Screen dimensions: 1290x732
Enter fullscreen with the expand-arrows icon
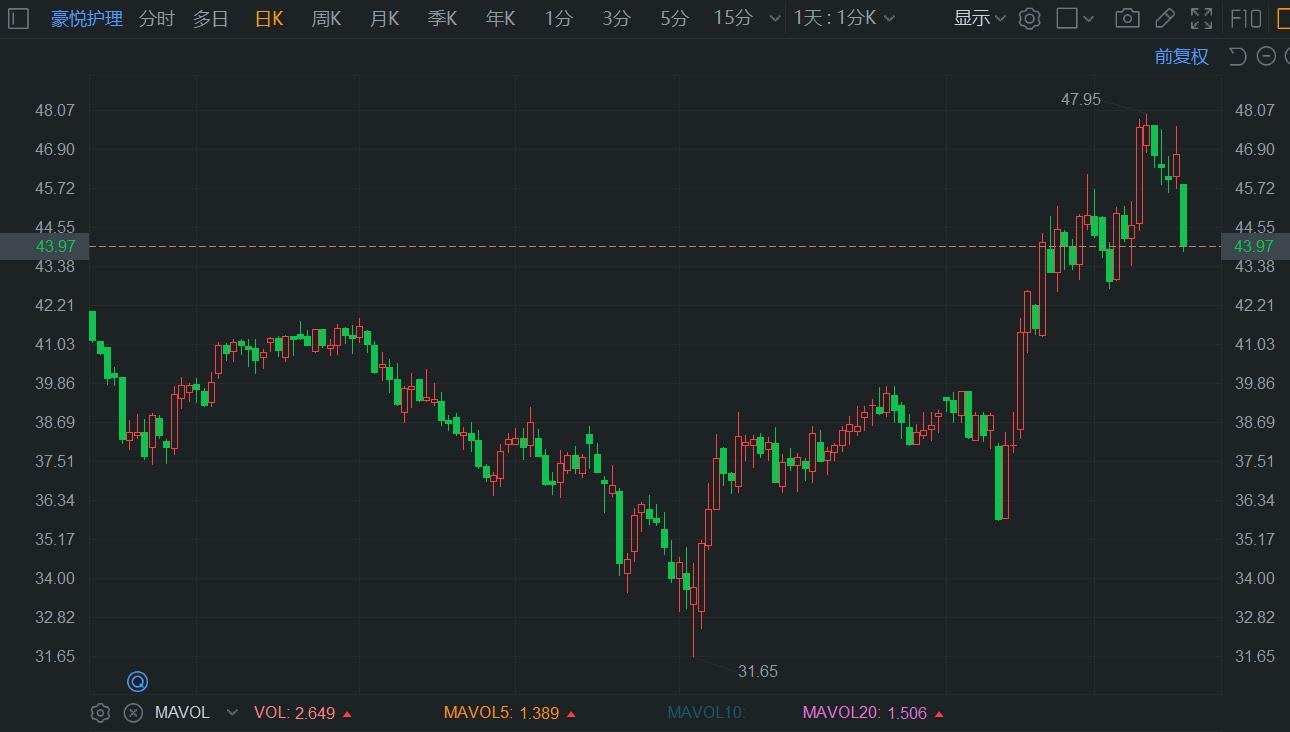click(x=1202, y=18)
